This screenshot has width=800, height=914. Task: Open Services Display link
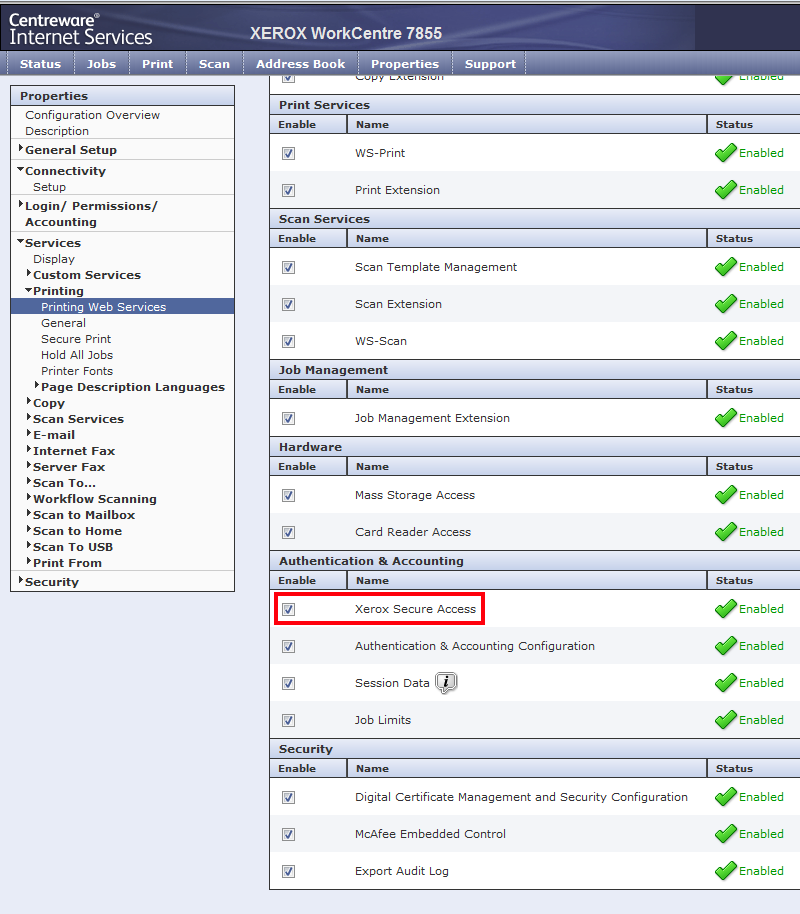(54, 259)
